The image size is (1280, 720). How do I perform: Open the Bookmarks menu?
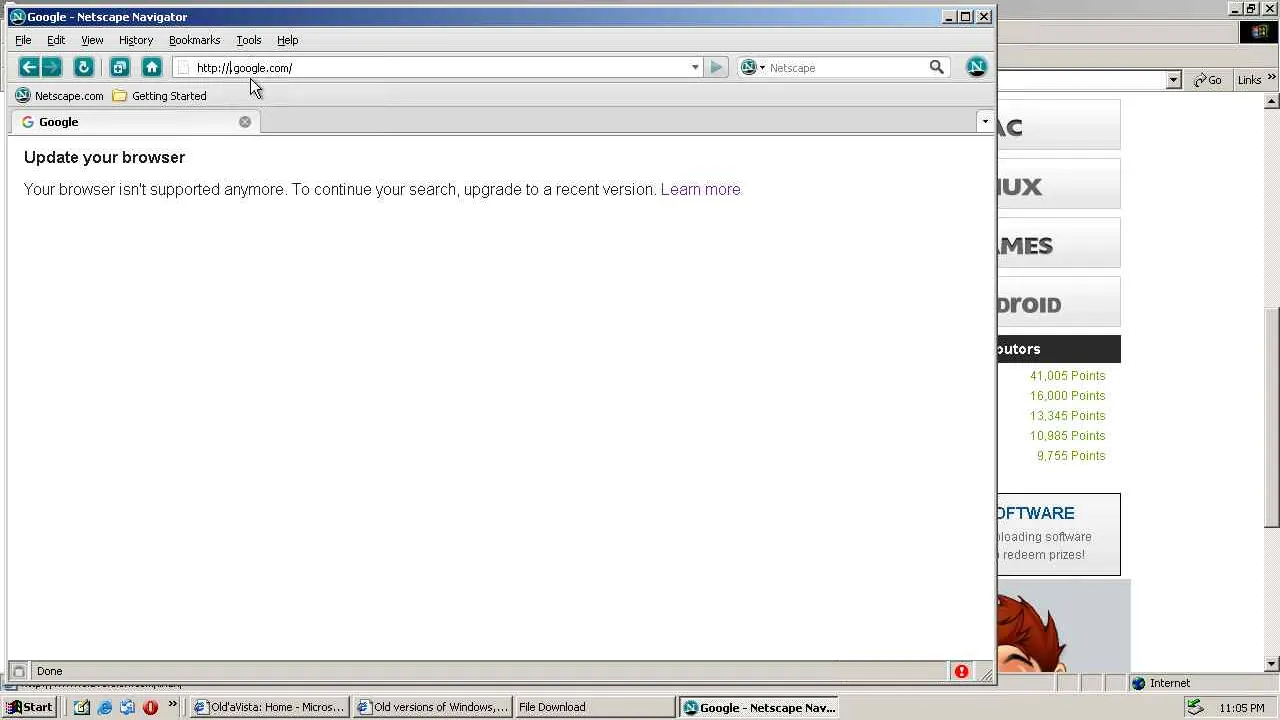[194, 40]
